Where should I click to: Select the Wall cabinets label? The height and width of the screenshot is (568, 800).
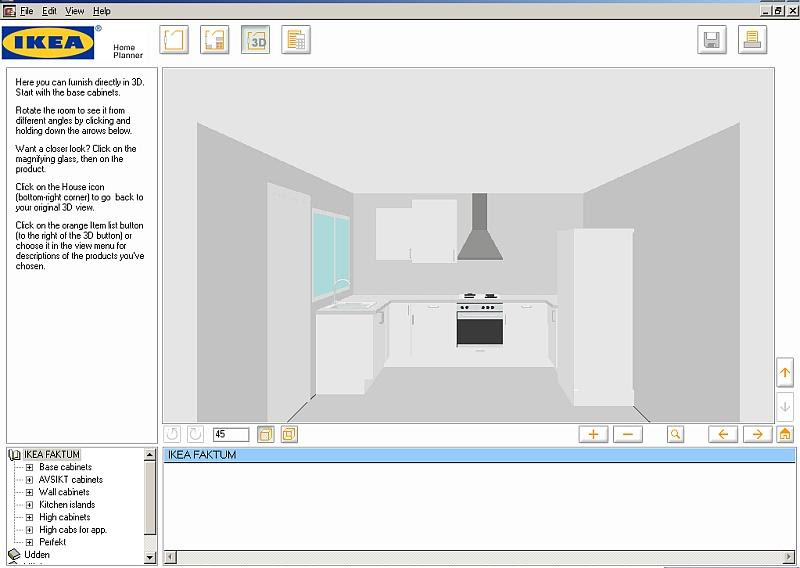click(64, 492)
